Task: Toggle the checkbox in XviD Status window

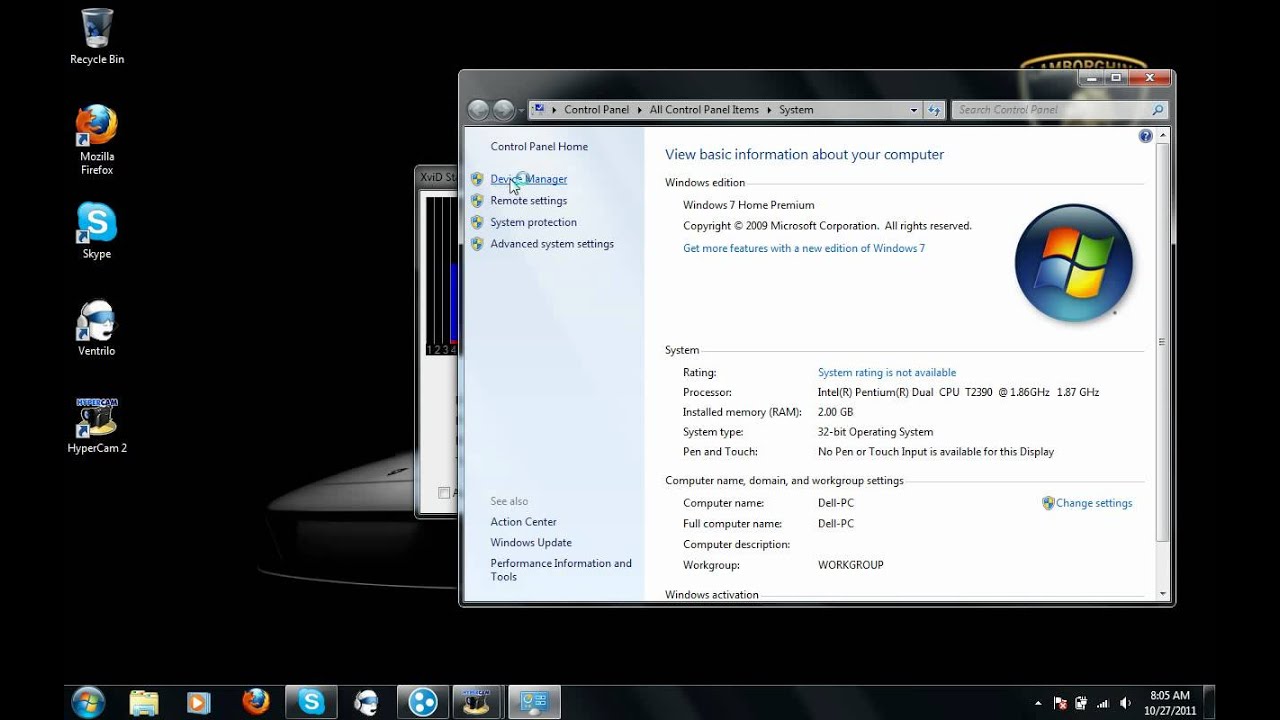Action: click(x=444, y=492)
